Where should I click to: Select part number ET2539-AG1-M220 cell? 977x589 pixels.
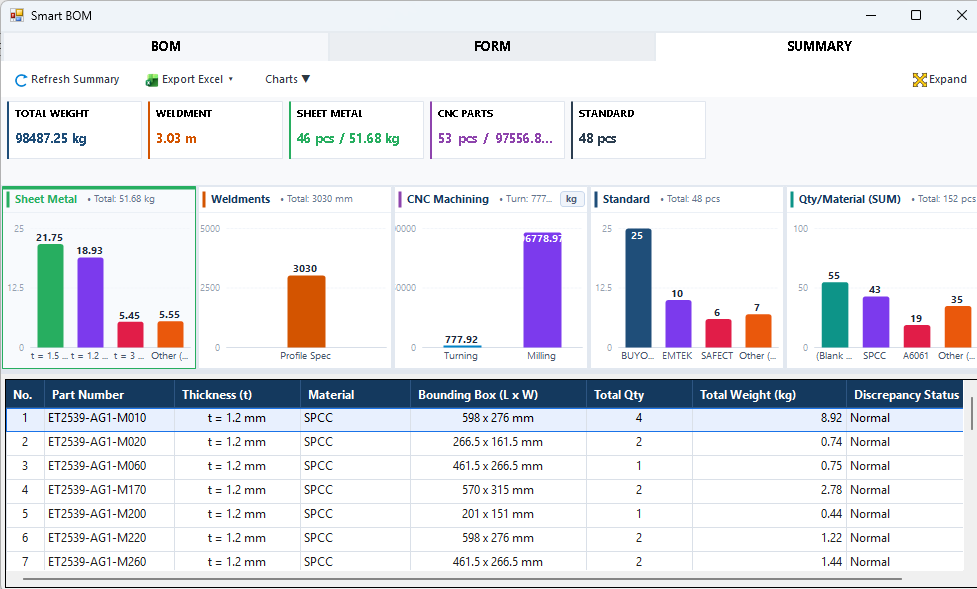110,538
